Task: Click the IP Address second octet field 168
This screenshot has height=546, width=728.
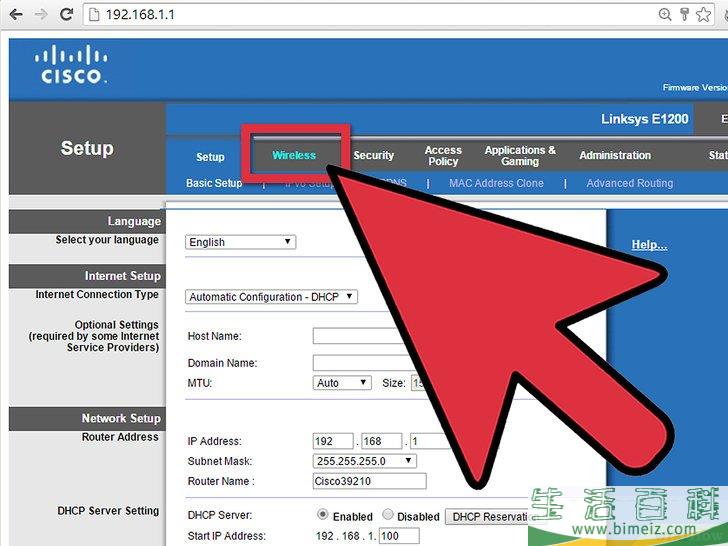Action: point(382,441)
